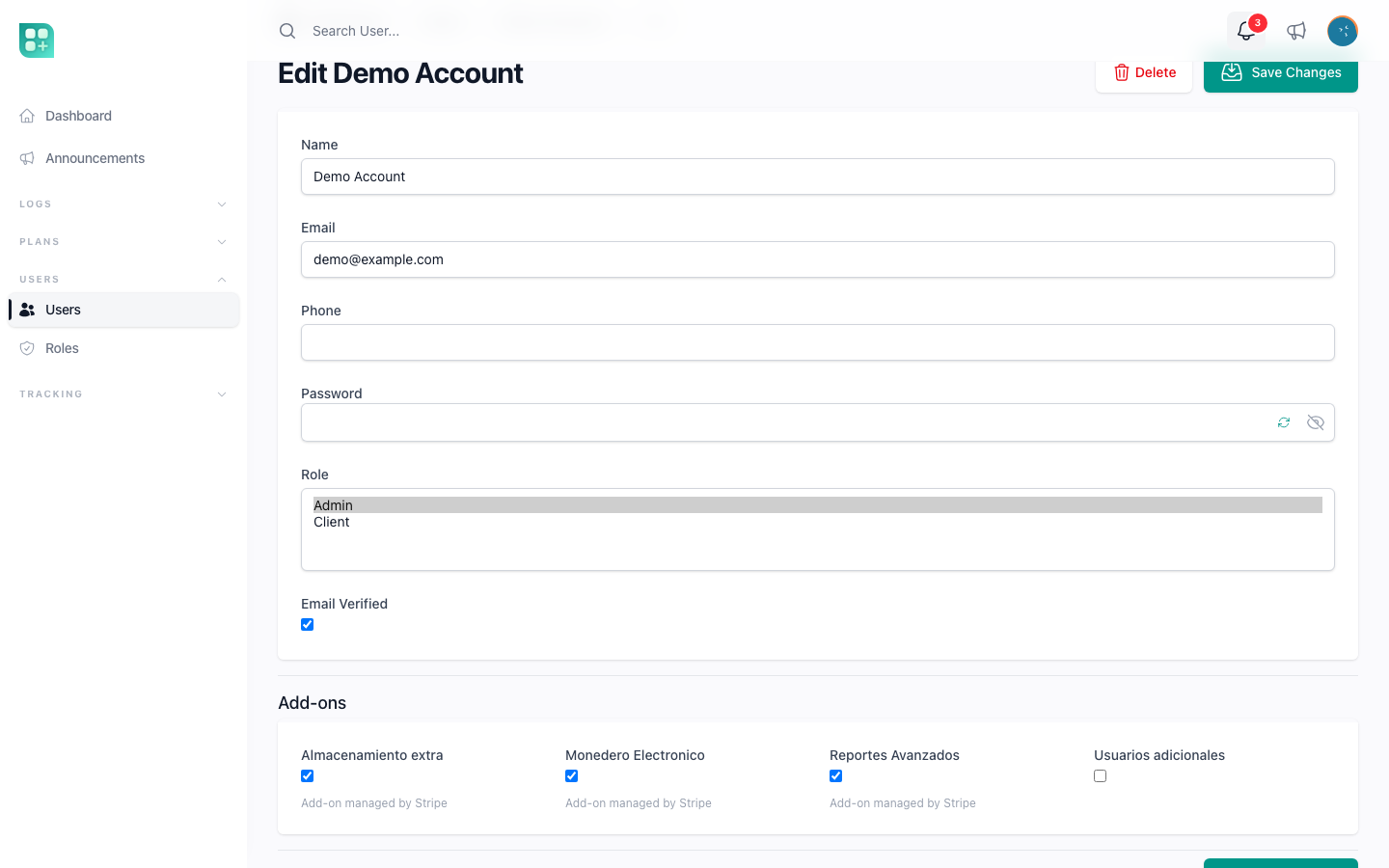Click the Announcements sidebar megaphone icon
The image size is (1389, 868).
click(27, 158)
